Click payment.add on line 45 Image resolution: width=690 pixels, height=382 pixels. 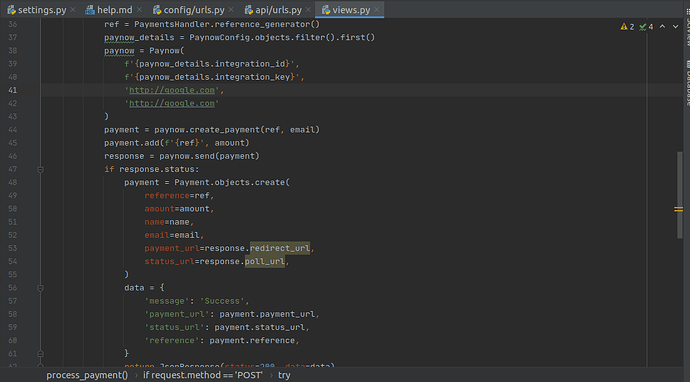pos(132,143)
